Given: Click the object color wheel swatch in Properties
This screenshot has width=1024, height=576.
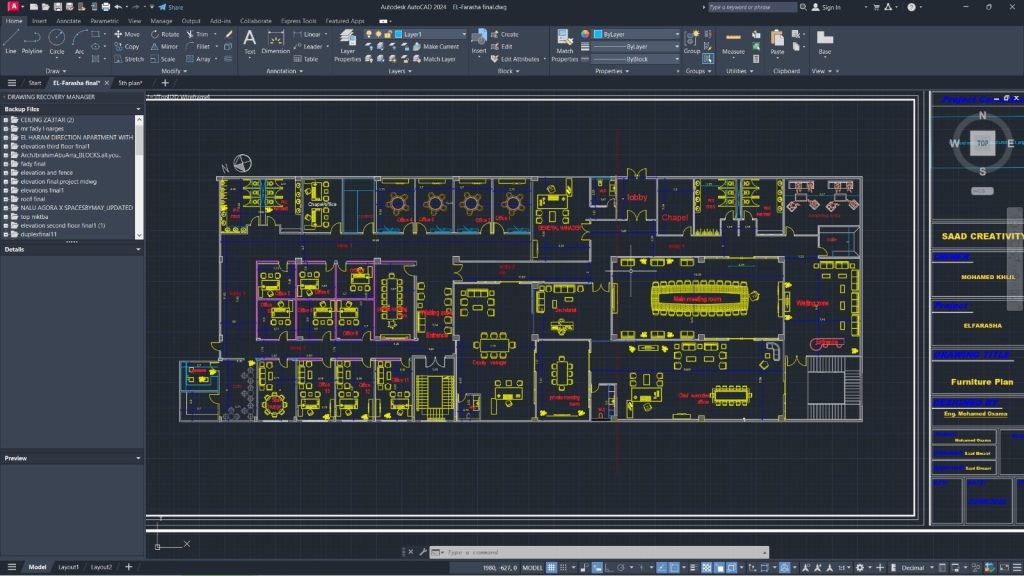Looking at the screenshot, I should coord(585,34).
